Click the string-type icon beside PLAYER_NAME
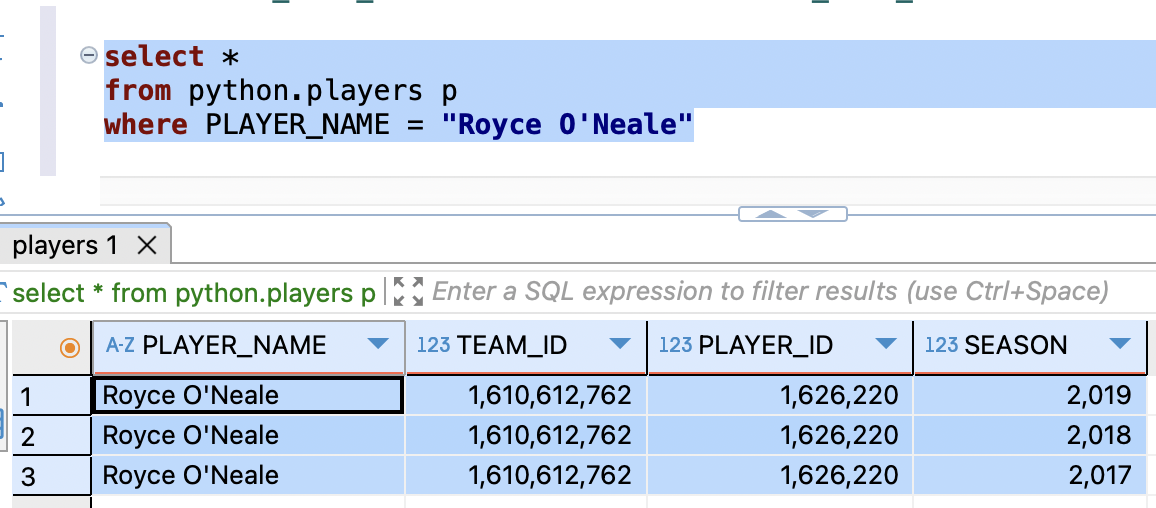 120,344
